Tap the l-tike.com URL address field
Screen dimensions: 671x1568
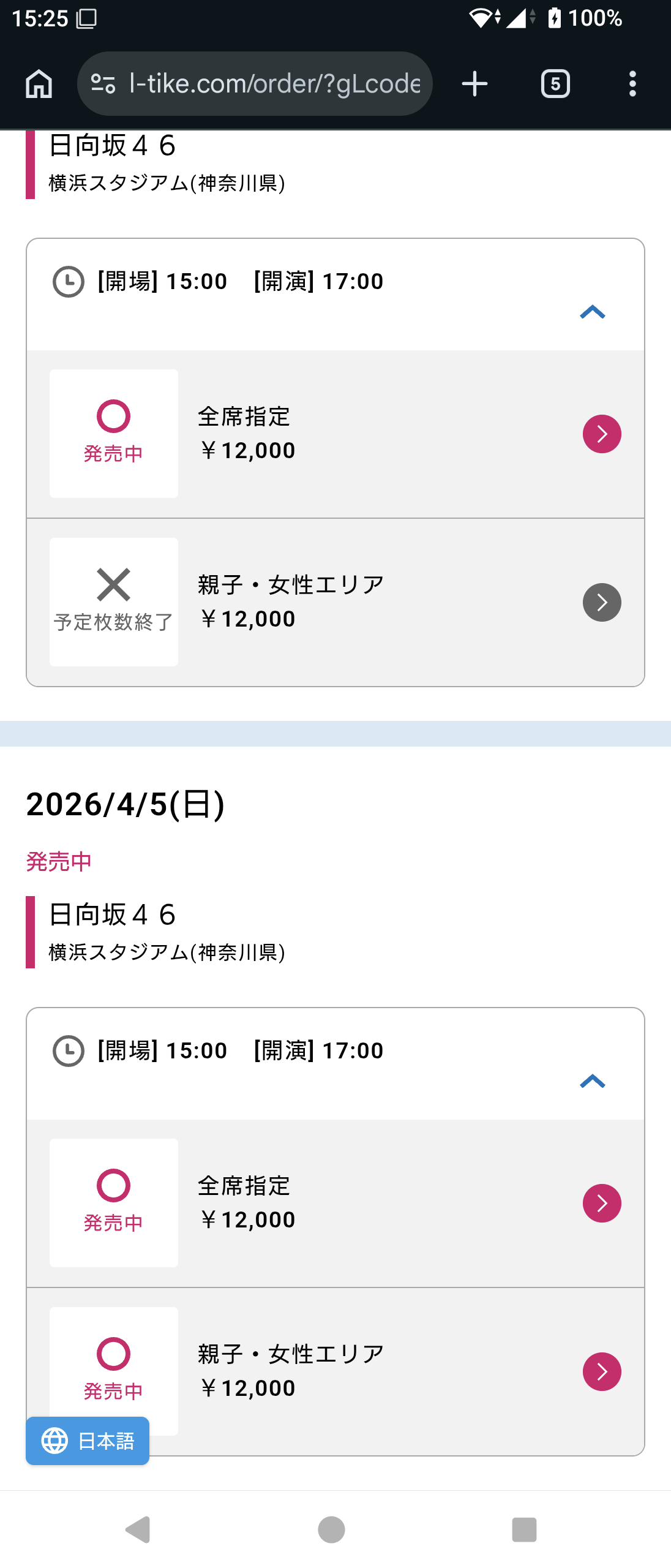[274, 84]
